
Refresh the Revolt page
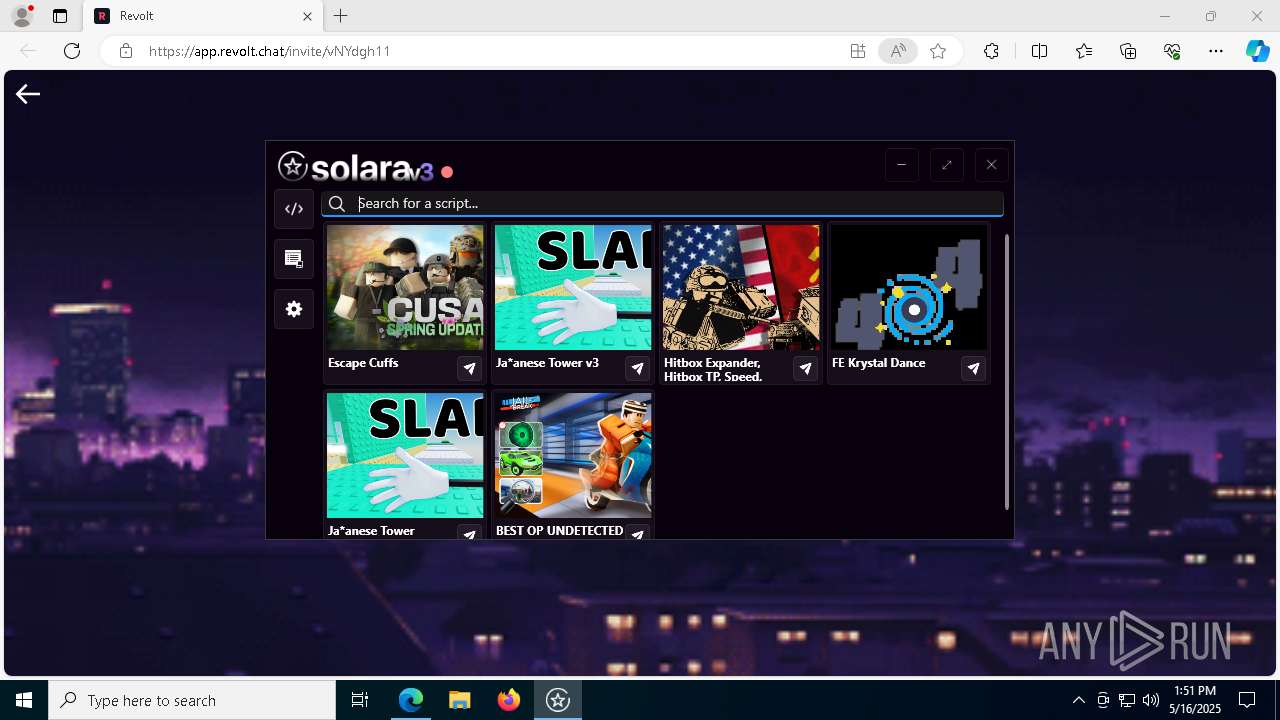tap(72, 51)
